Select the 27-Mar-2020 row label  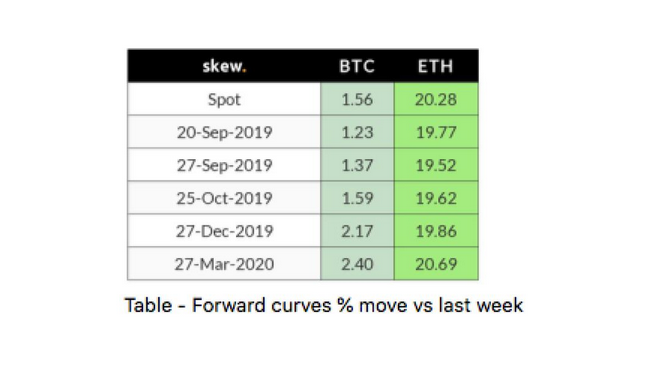pos(224,264)
